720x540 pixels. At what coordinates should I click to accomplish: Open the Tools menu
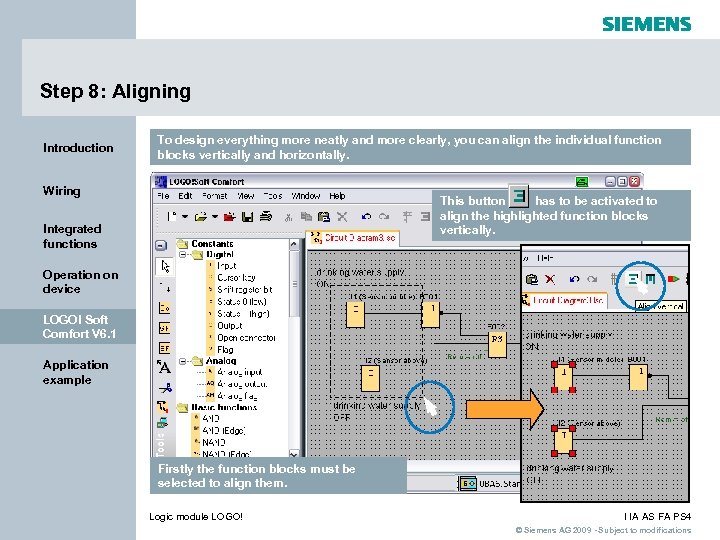(273, 196)
